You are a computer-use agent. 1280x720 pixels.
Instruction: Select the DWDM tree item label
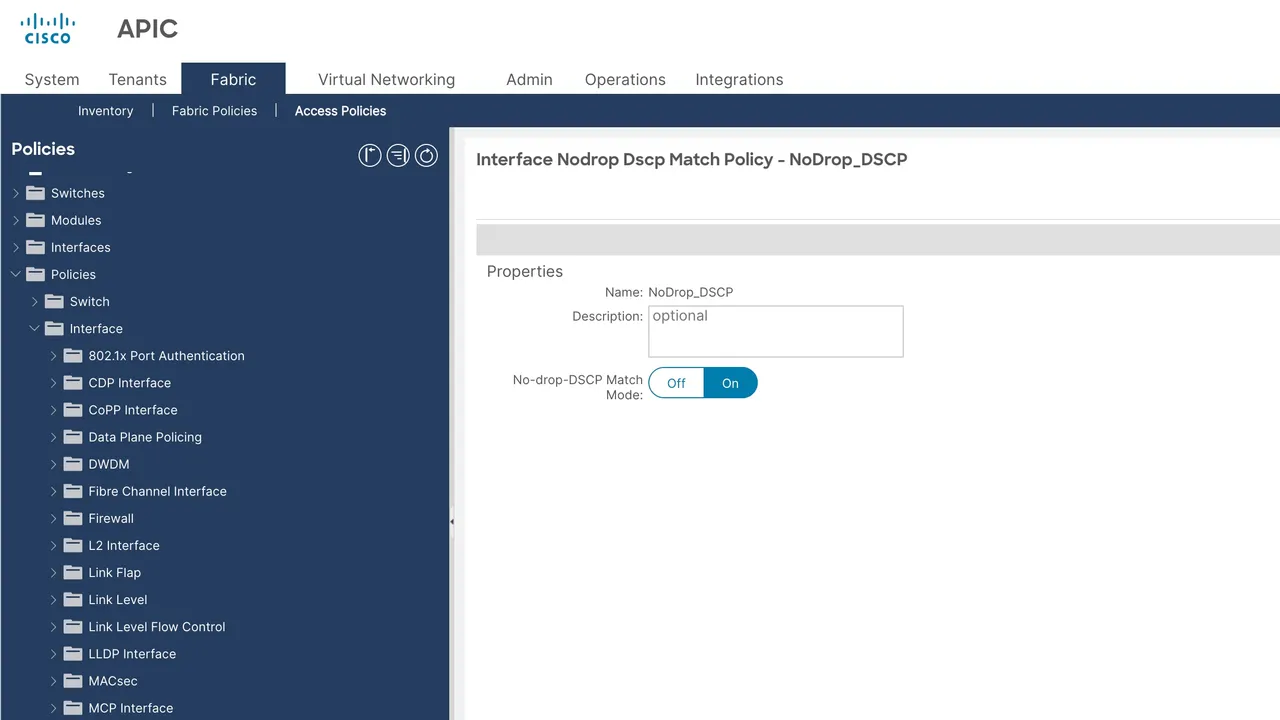click(x=109, y=464)
